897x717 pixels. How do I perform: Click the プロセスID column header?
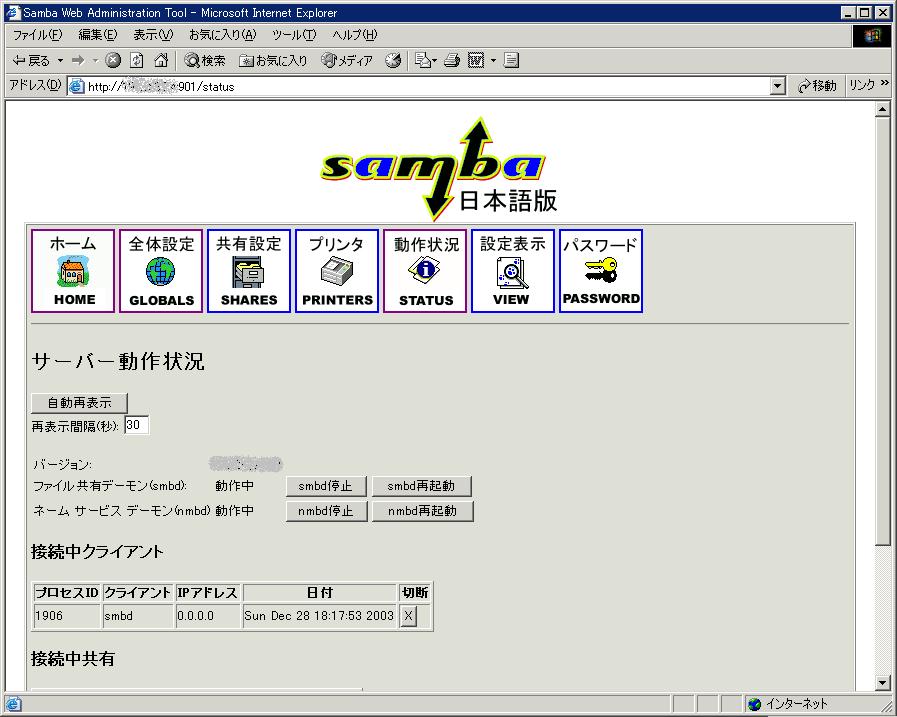click(67, 593)
